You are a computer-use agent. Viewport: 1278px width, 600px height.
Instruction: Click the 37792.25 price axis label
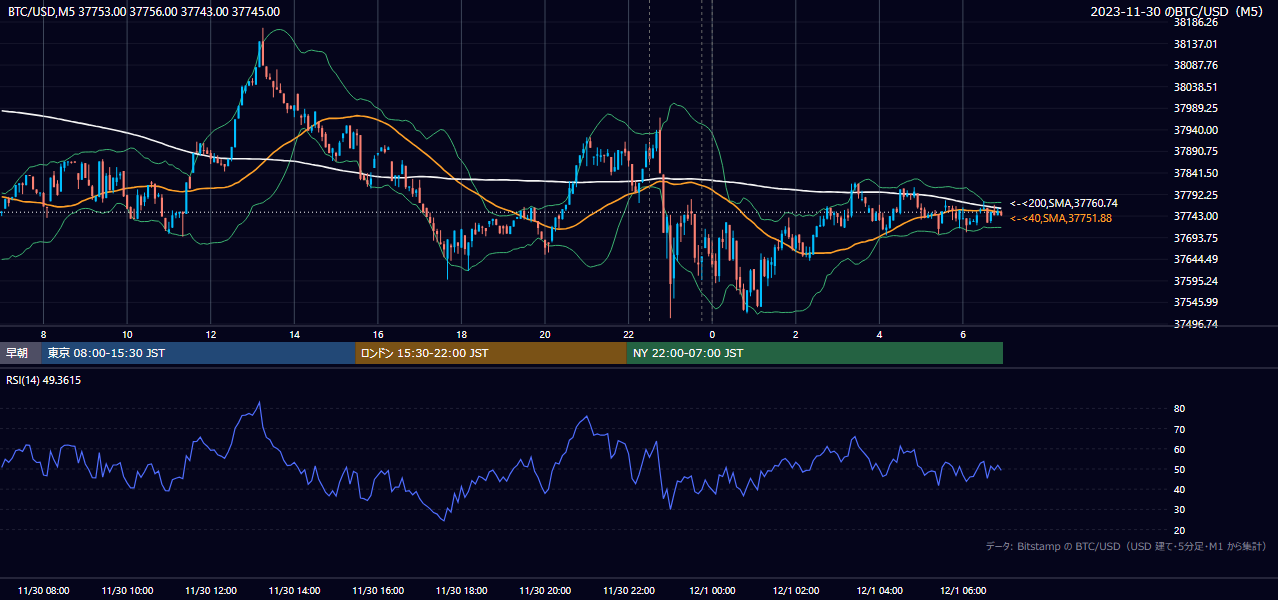pos(1196,195)
